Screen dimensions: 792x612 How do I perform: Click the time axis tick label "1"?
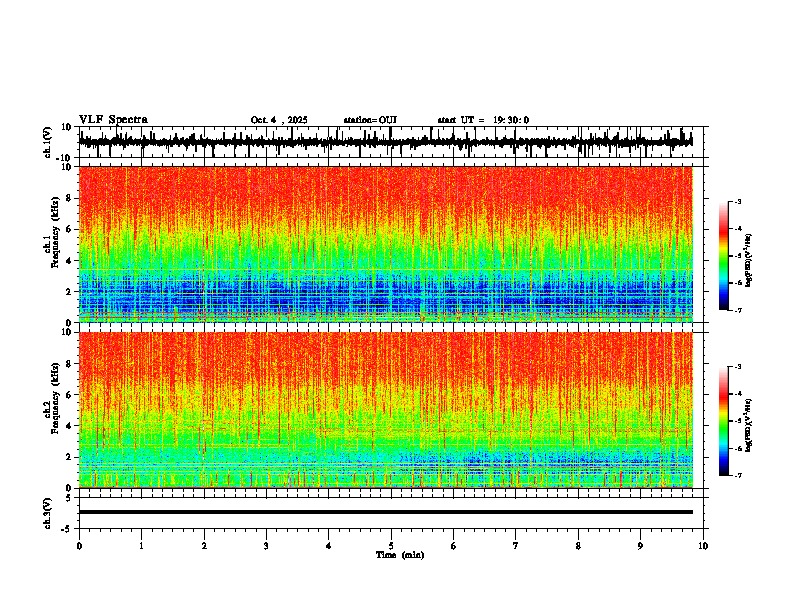[x=142, y=546]
